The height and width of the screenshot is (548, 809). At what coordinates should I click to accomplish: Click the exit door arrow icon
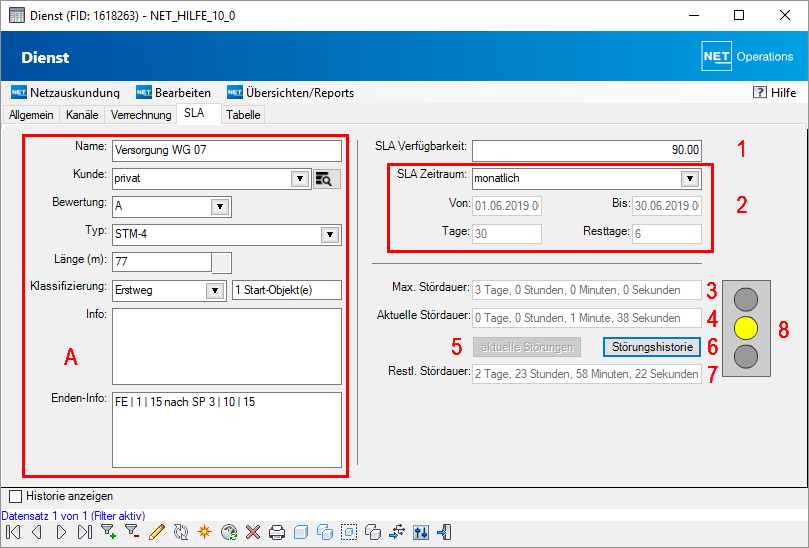[445, 532]
